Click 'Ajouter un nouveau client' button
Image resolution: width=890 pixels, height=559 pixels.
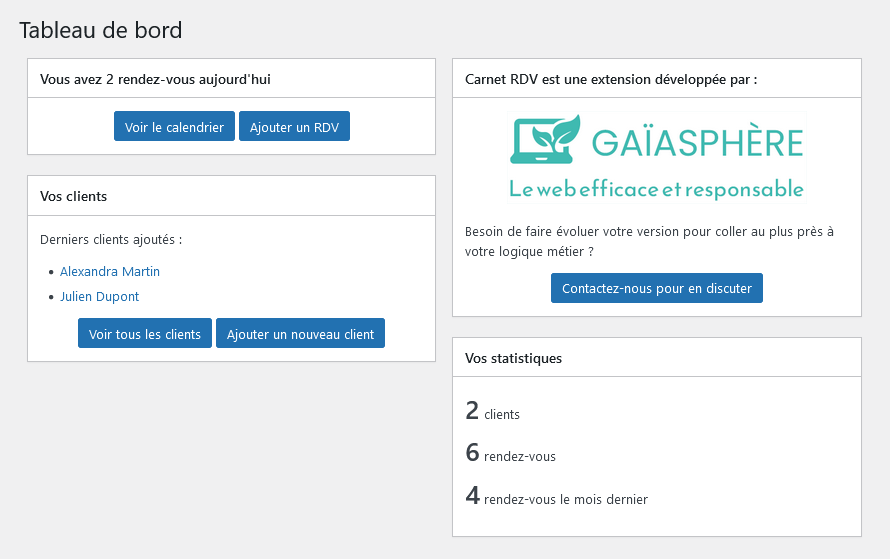pos(300,334)
